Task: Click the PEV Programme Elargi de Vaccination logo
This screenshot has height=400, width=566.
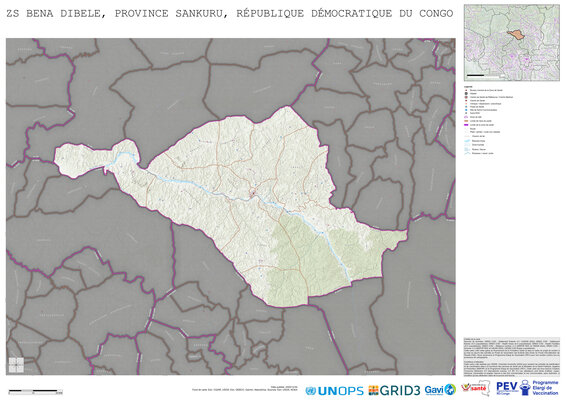Action: 527,388
